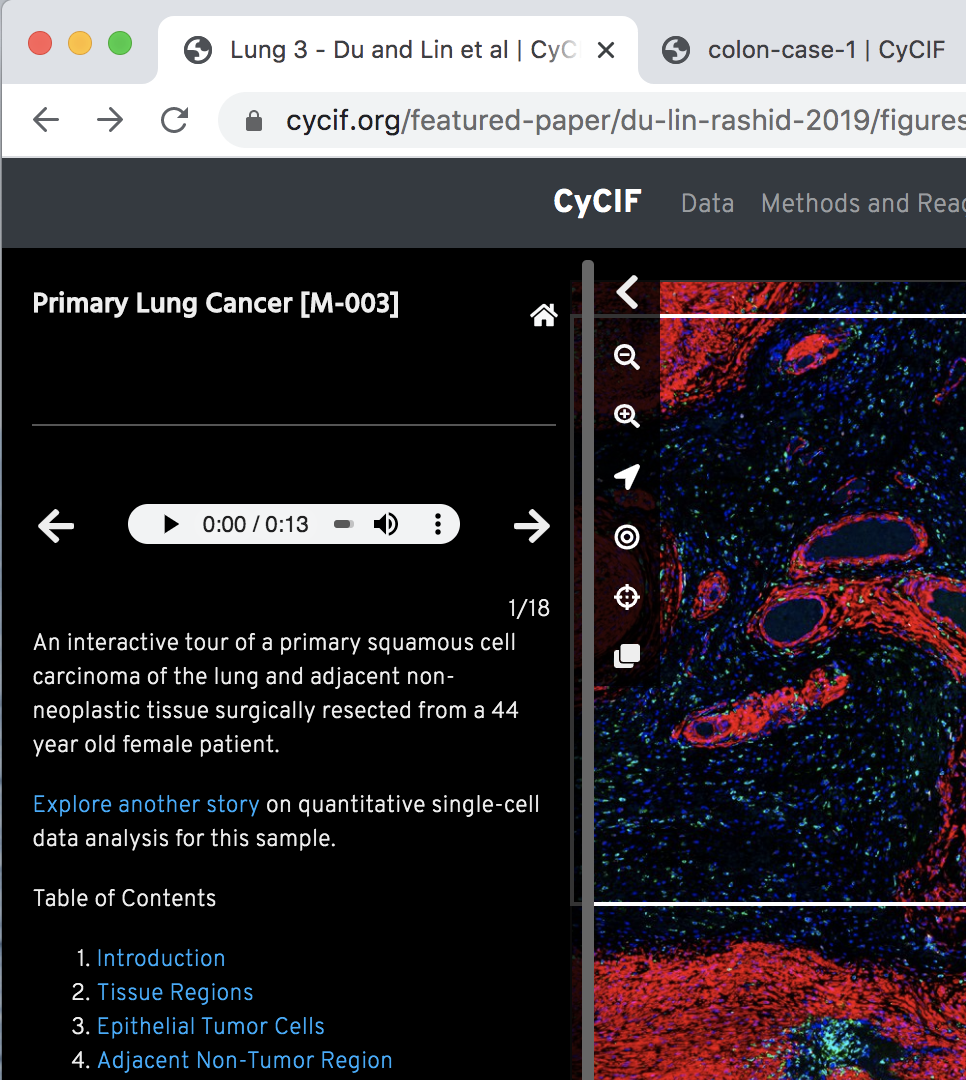Play the 13-second narration

pos(169,523)
